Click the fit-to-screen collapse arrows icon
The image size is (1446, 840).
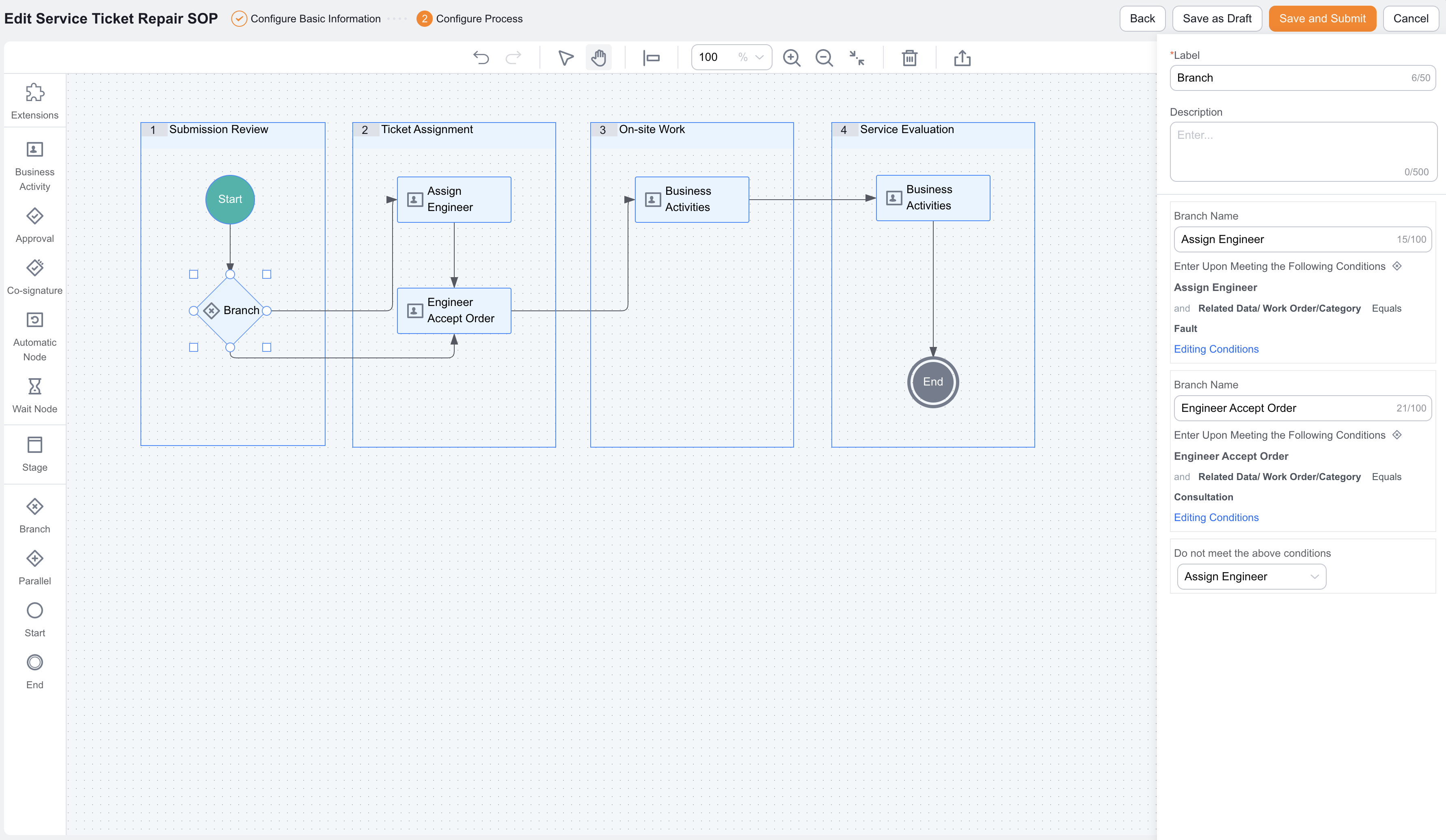[857, 57]
